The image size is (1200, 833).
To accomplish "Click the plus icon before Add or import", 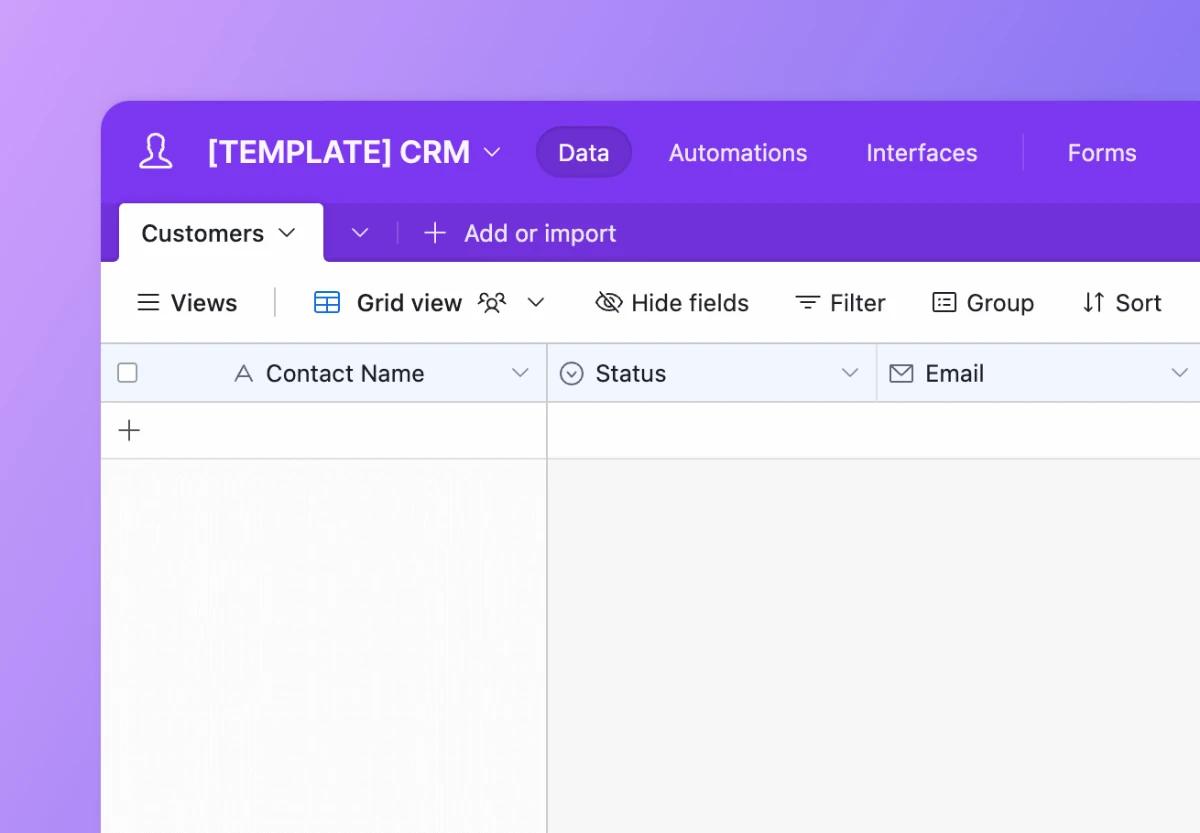I will pos(434,233).
